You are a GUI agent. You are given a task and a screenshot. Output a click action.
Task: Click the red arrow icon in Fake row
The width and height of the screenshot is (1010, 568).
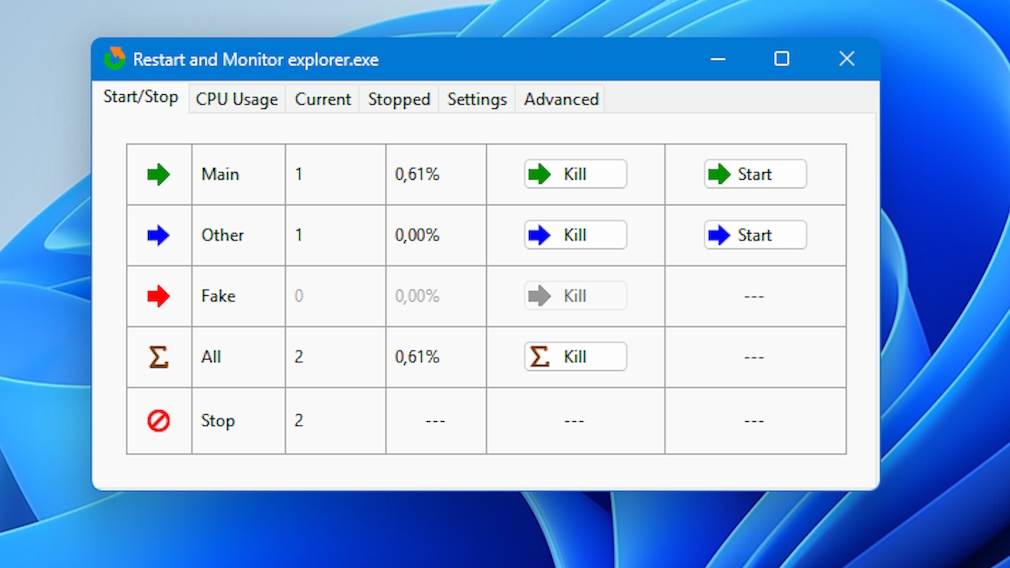(158, 296)
